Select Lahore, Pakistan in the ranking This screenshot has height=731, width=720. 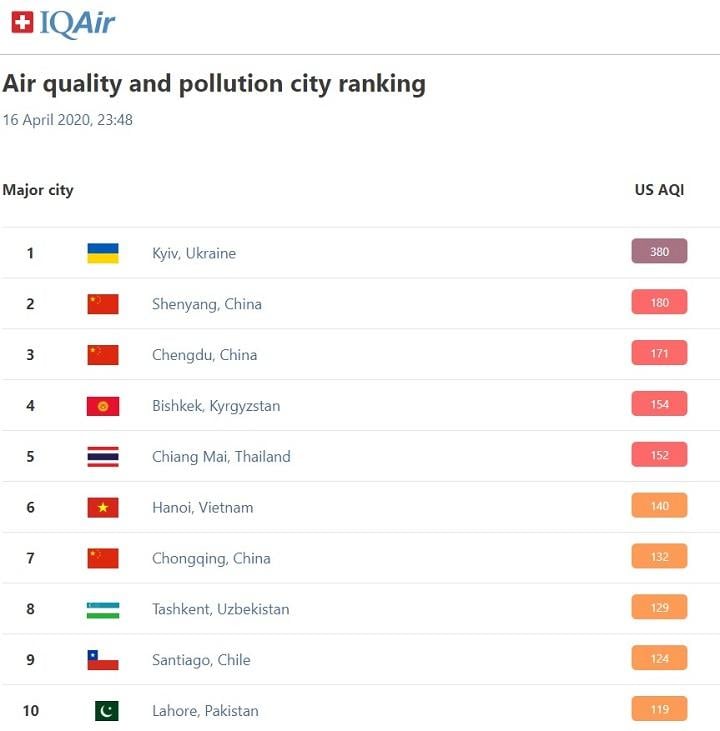pos(205,711)
